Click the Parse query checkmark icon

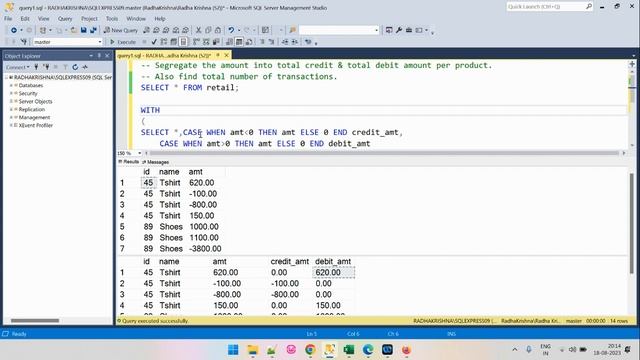pos(154,42)
